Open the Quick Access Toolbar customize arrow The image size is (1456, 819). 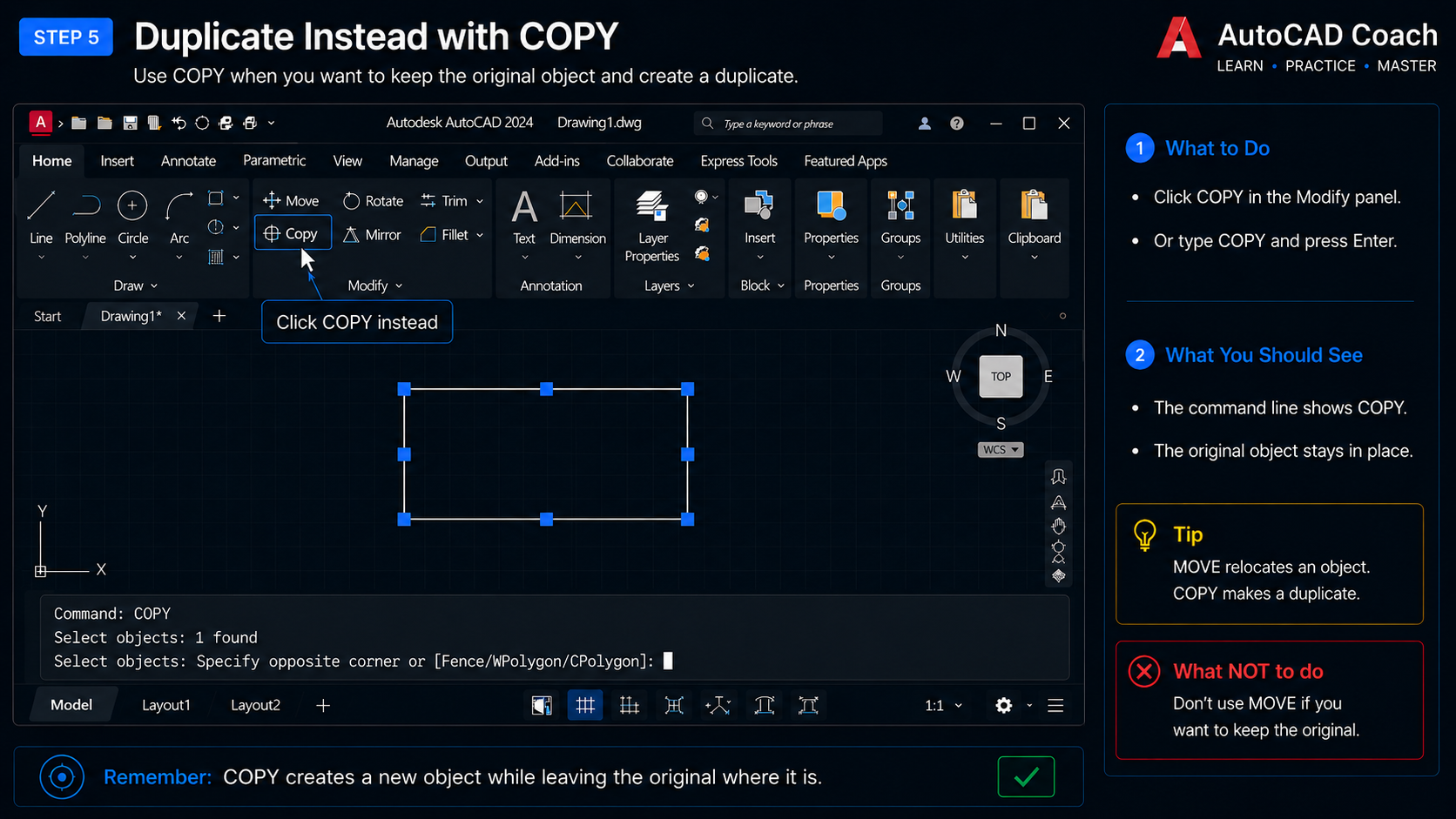click(x=271, y=123)
